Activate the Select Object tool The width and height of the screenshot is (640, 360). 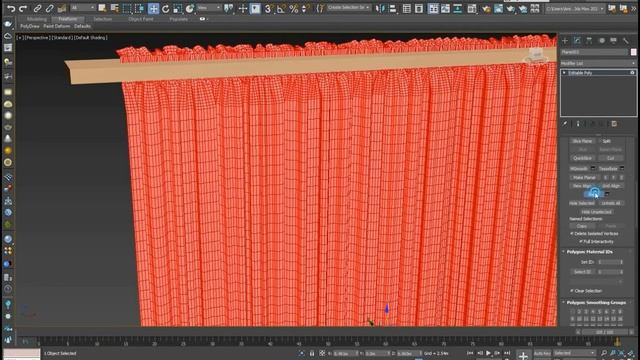[x=102, y=8]
